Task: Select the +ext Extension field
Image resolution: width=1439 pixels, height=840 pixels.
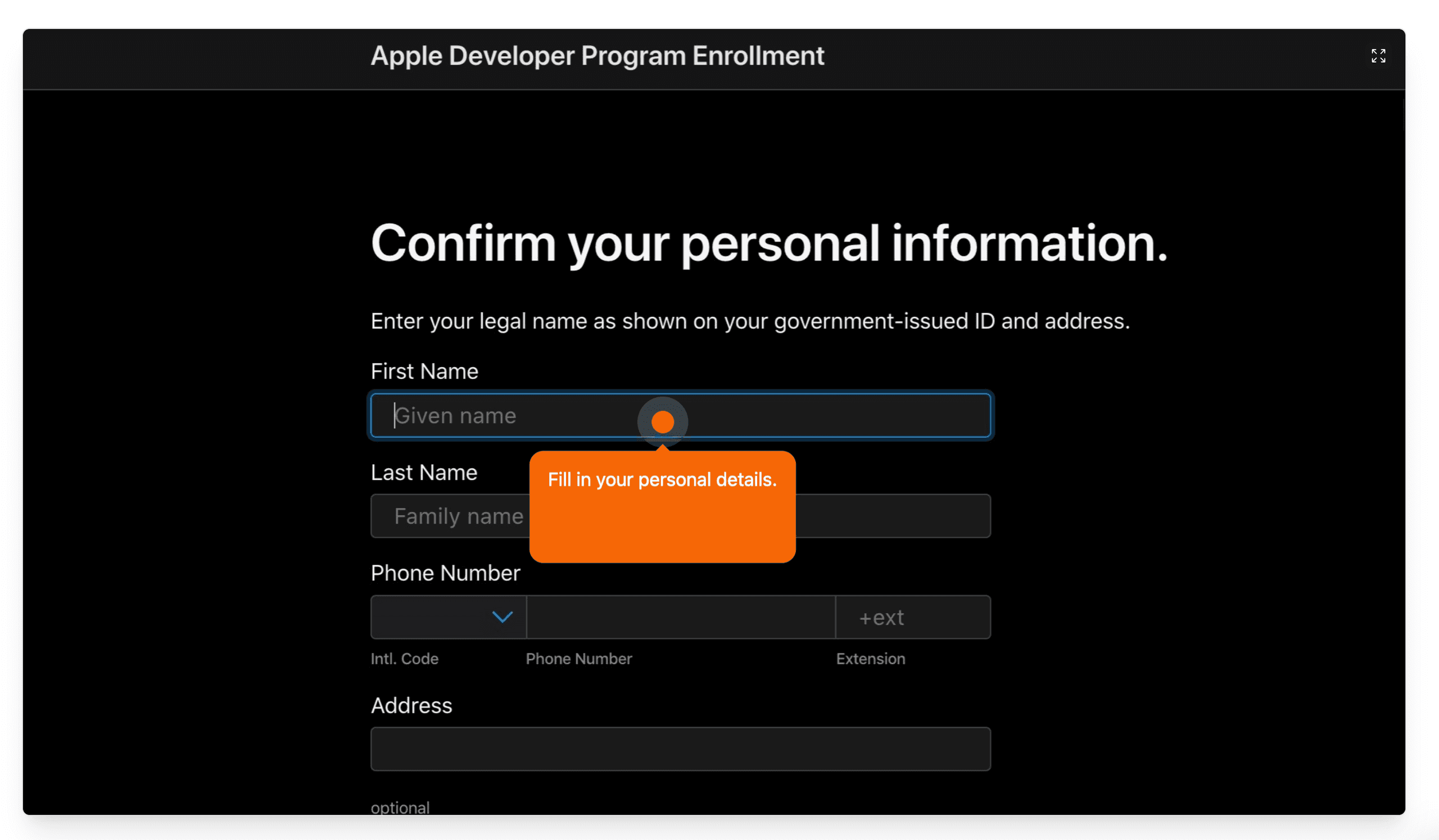Action: 912,617
